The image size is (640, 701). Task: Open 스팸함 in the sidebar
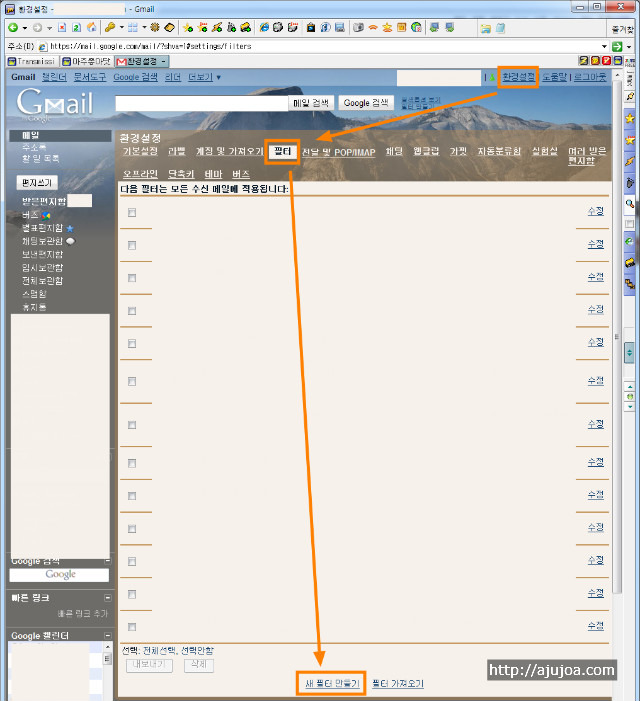(34, 294)
